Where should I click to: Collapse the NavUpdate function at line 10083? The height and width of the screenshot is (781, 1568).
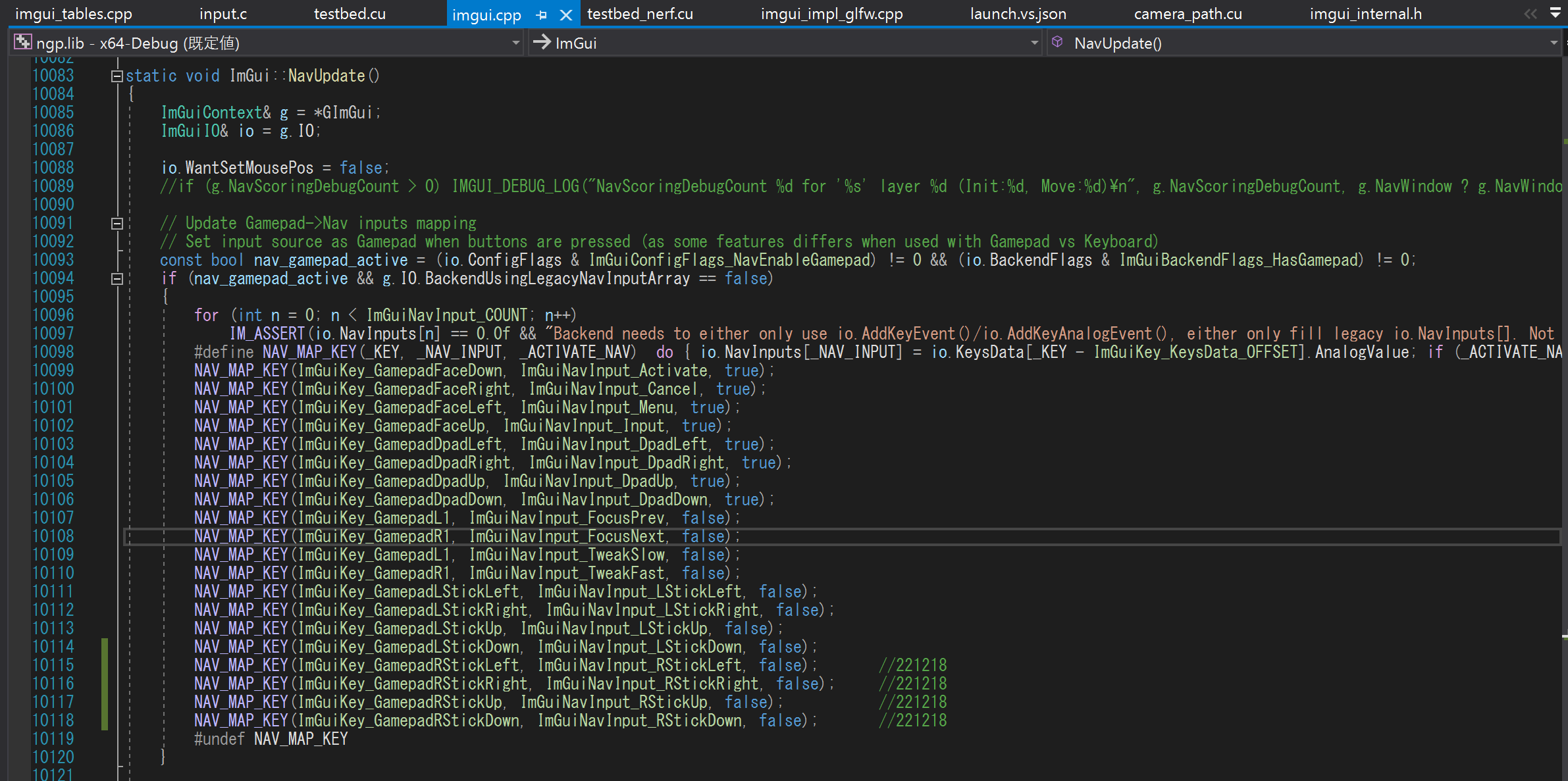pos(117,76)
